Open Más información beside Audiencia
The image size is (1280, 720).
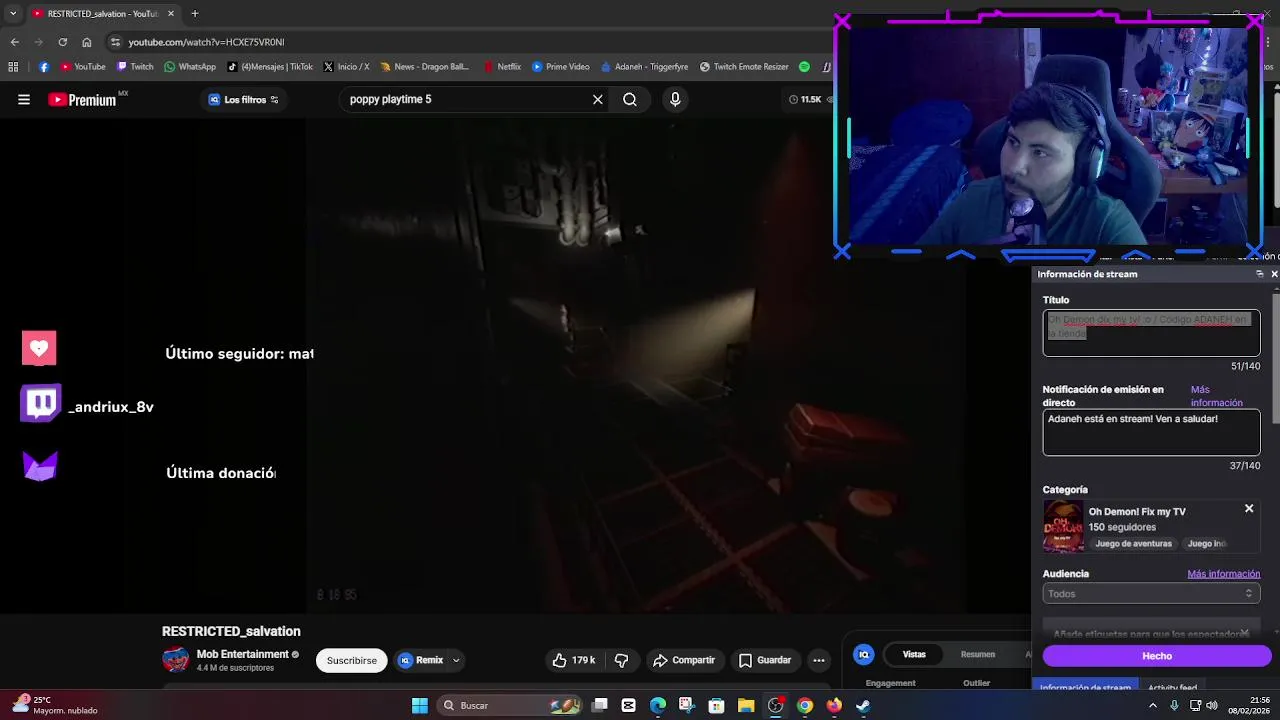click(1223, 574)
